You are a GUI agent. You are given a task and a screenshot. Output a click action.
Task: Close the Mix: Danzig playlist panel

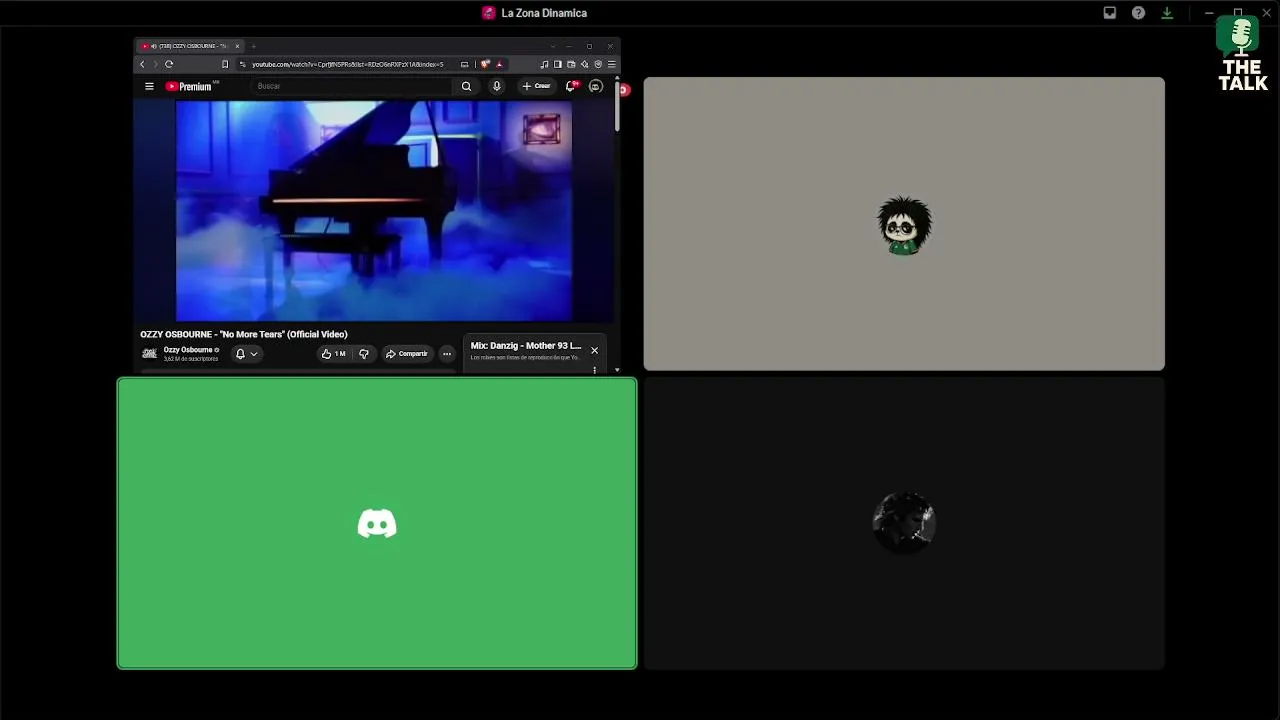594,350
